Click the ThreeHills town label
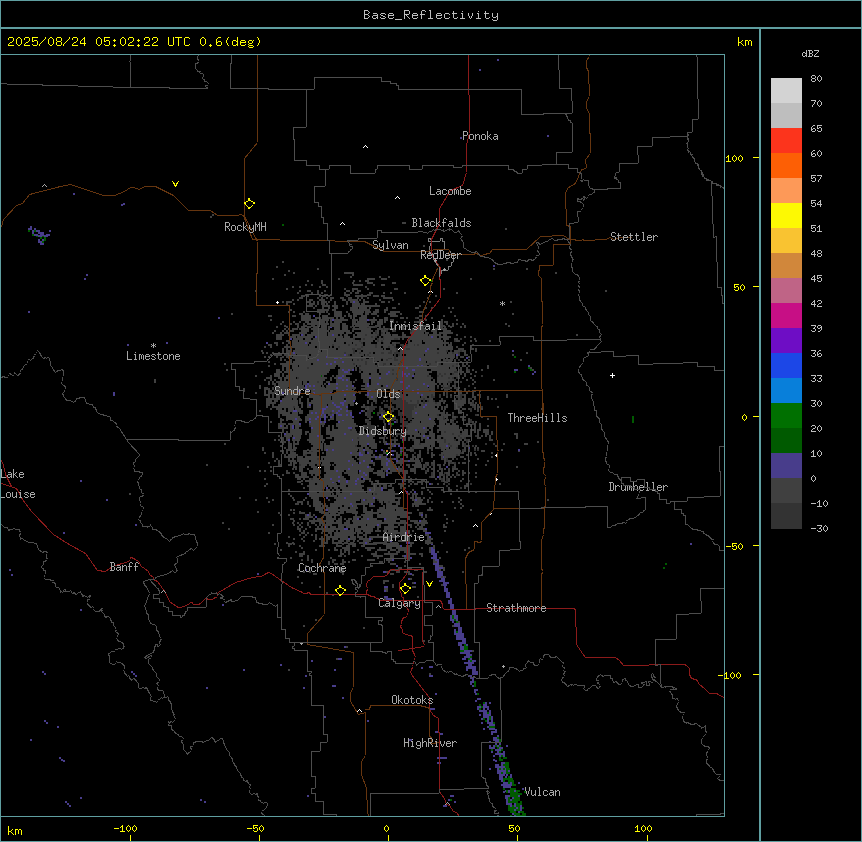 (x=537, y=418)
